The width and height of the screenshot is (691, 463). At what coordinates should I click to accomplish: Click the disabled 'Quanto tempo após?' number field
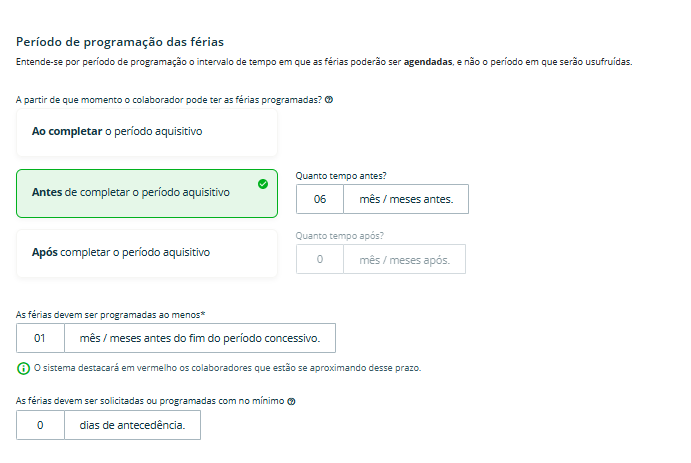[320, 259]
